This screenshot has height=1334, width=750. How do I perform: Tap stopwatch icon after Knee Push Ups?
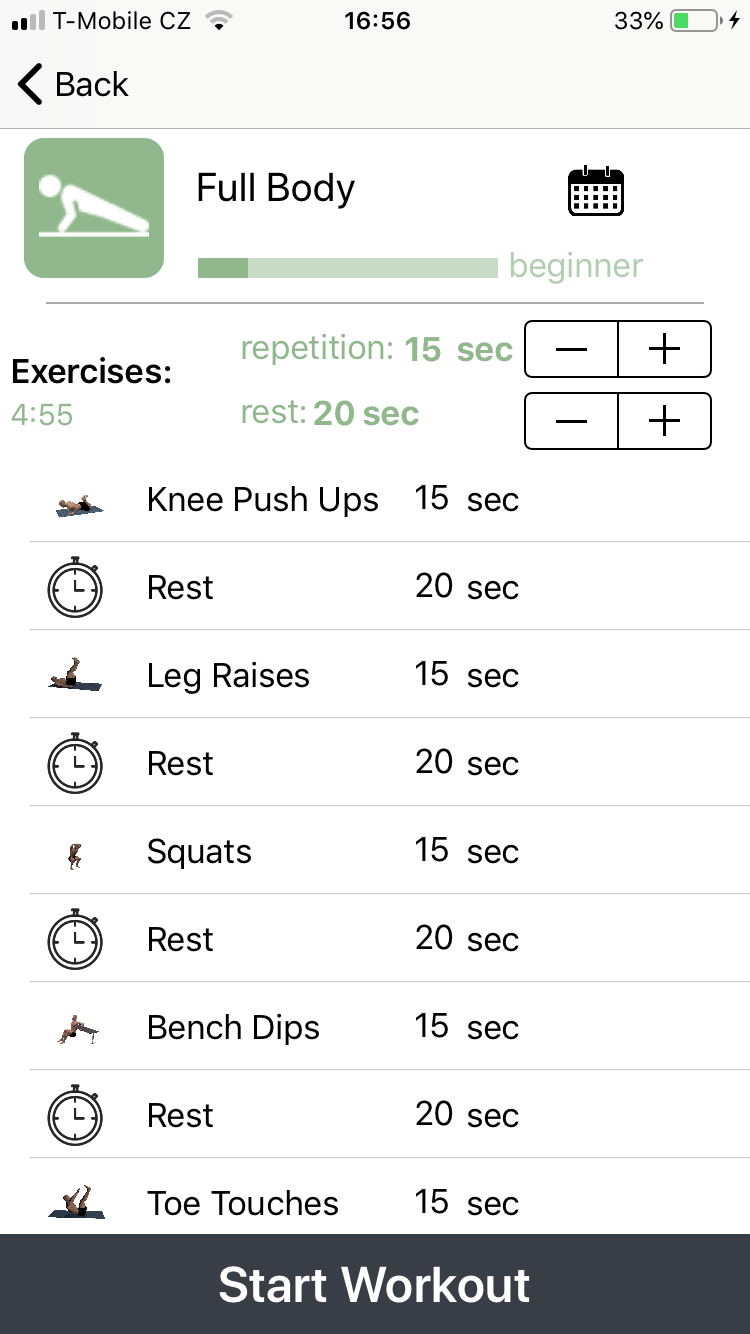point(75,588)
